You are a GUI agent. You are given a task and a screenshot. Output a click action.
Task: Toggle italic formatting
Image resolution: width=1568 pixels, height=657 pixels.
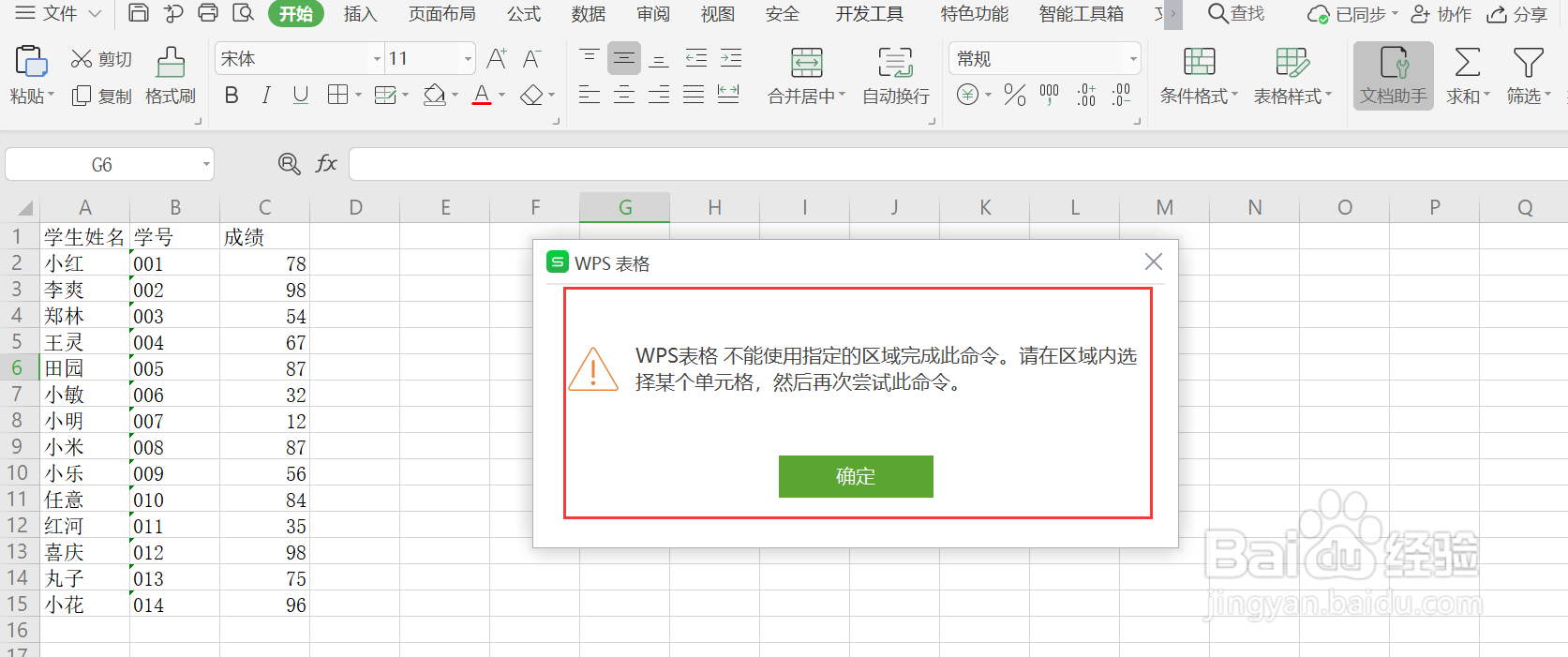[266, 95]
